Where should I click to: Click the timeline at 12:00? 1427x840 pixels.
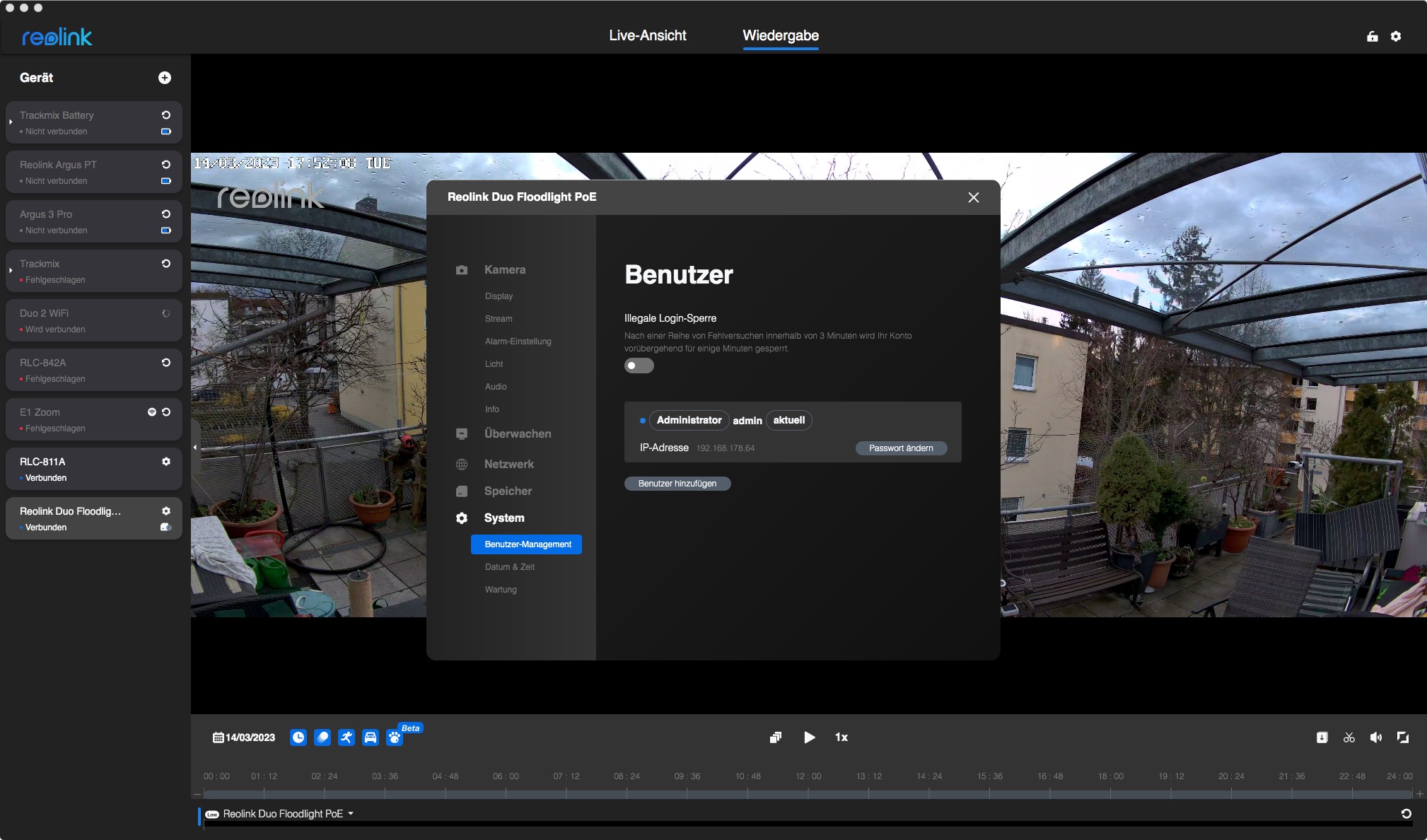coord(808,793)
